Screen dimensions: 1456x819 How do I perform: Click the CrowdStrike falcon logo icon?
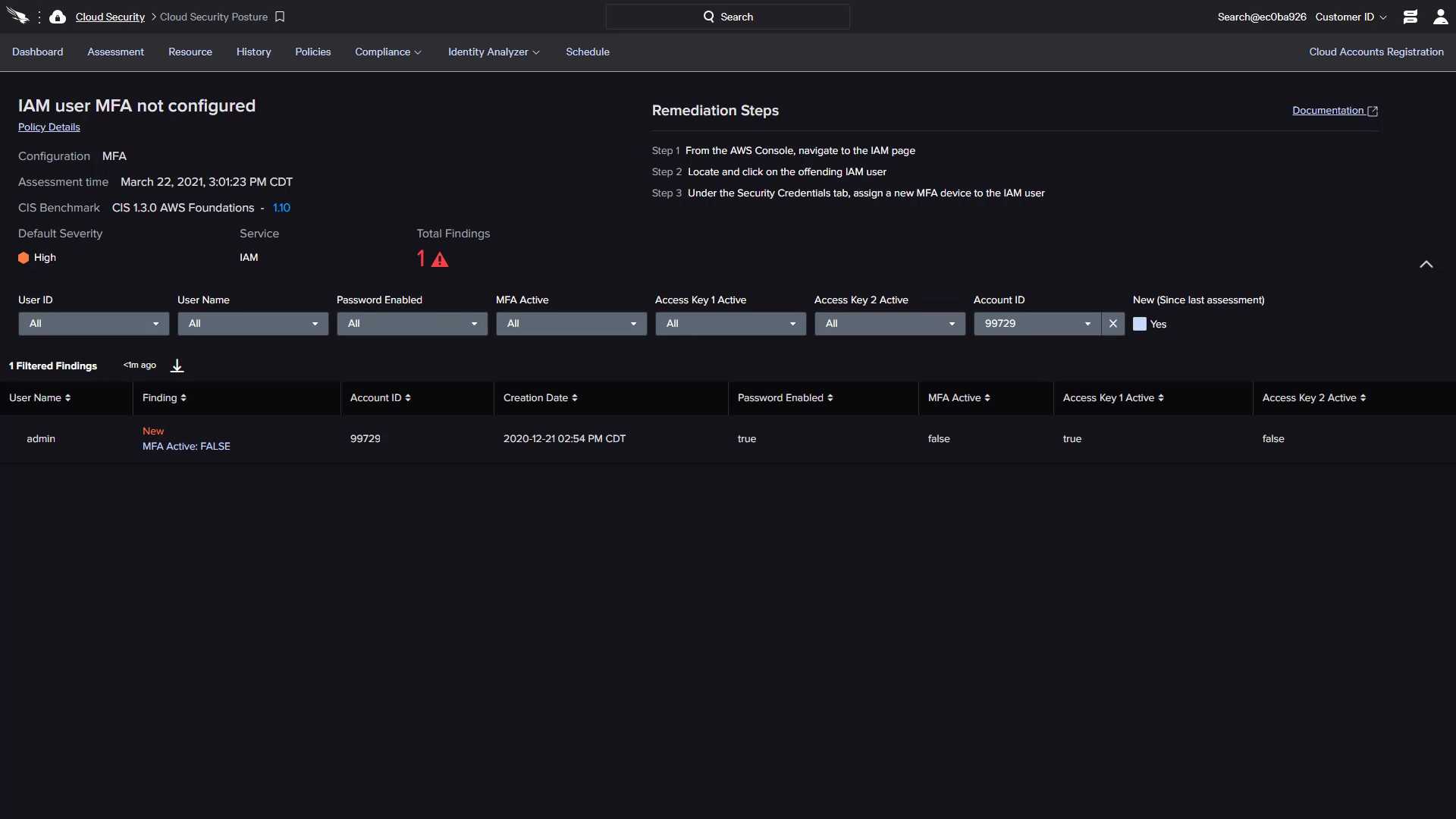point(17,16)
